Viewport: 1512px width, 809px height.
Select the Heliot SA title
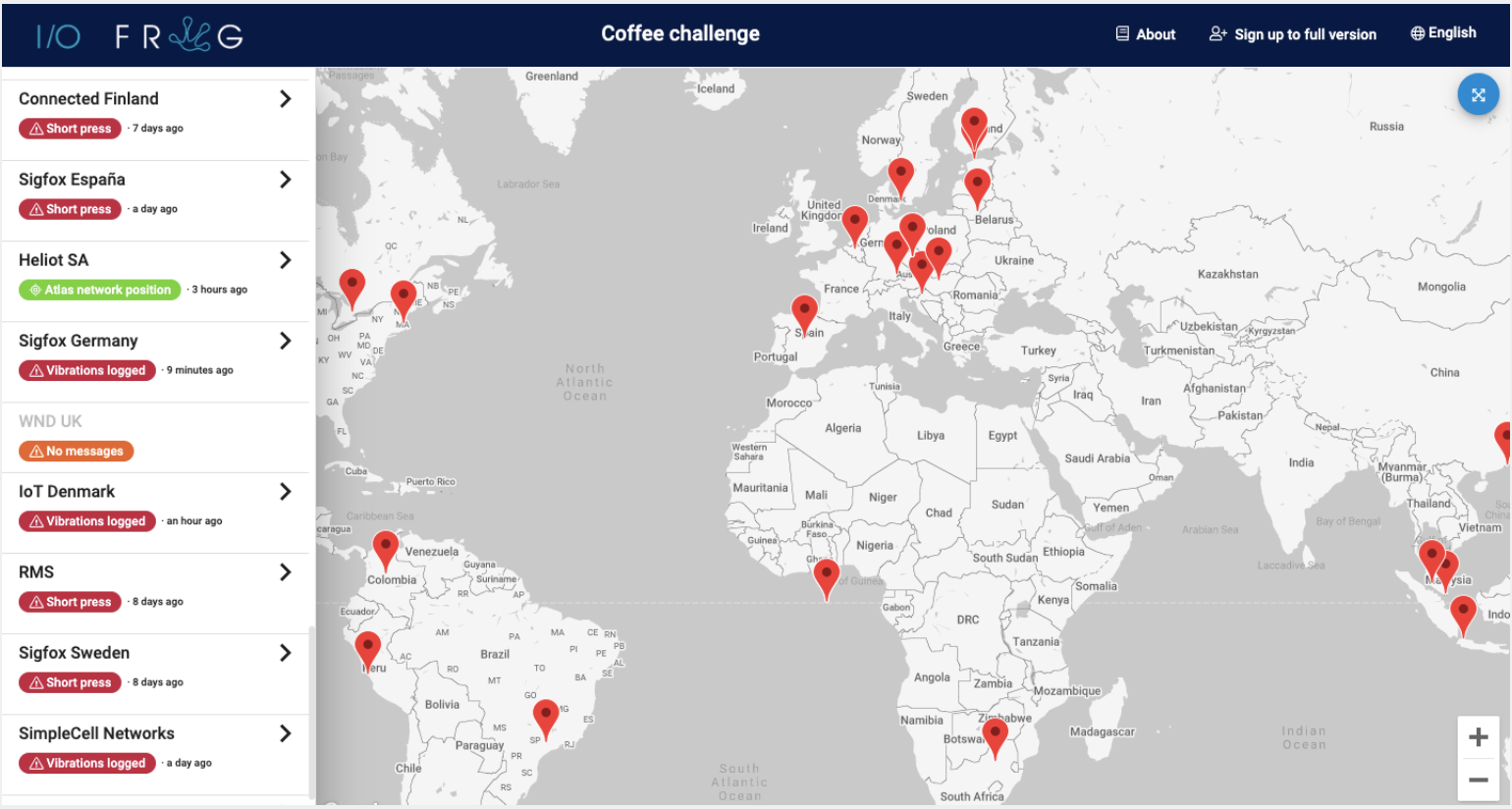(53, 260)
